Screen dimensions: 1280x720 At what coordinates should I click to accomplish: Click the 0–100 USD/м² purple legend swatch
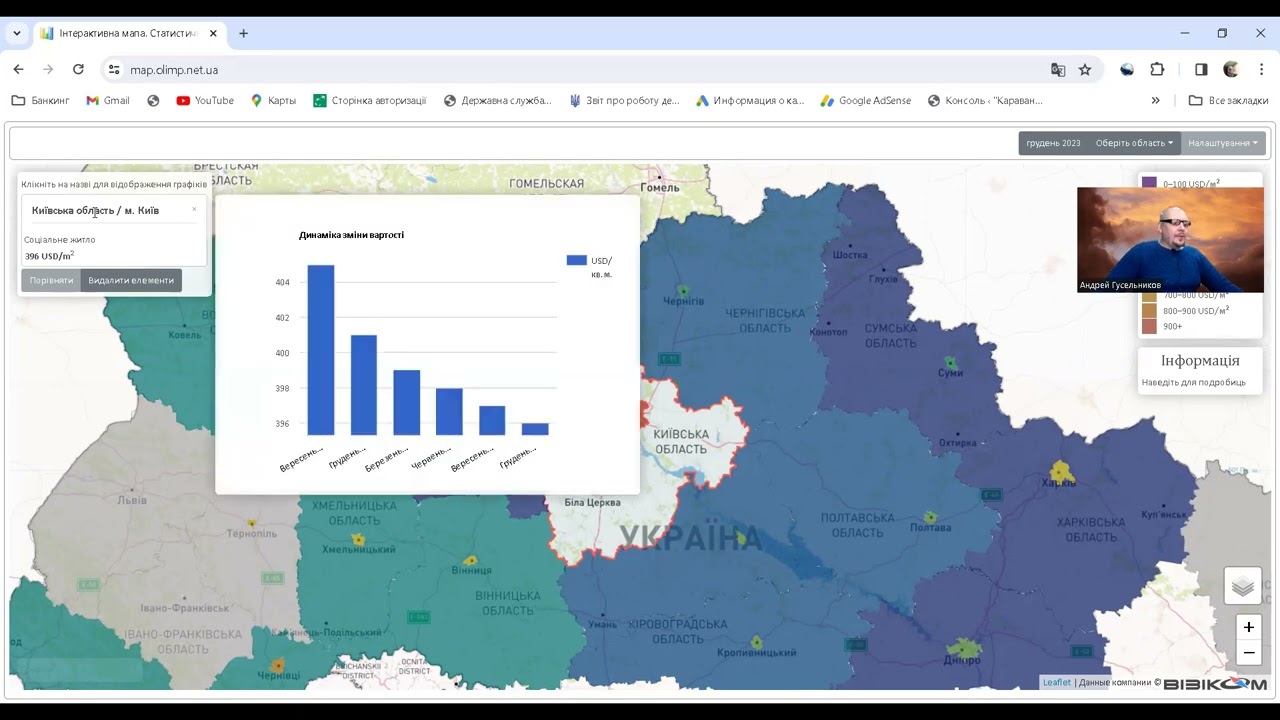point(1149,184)
